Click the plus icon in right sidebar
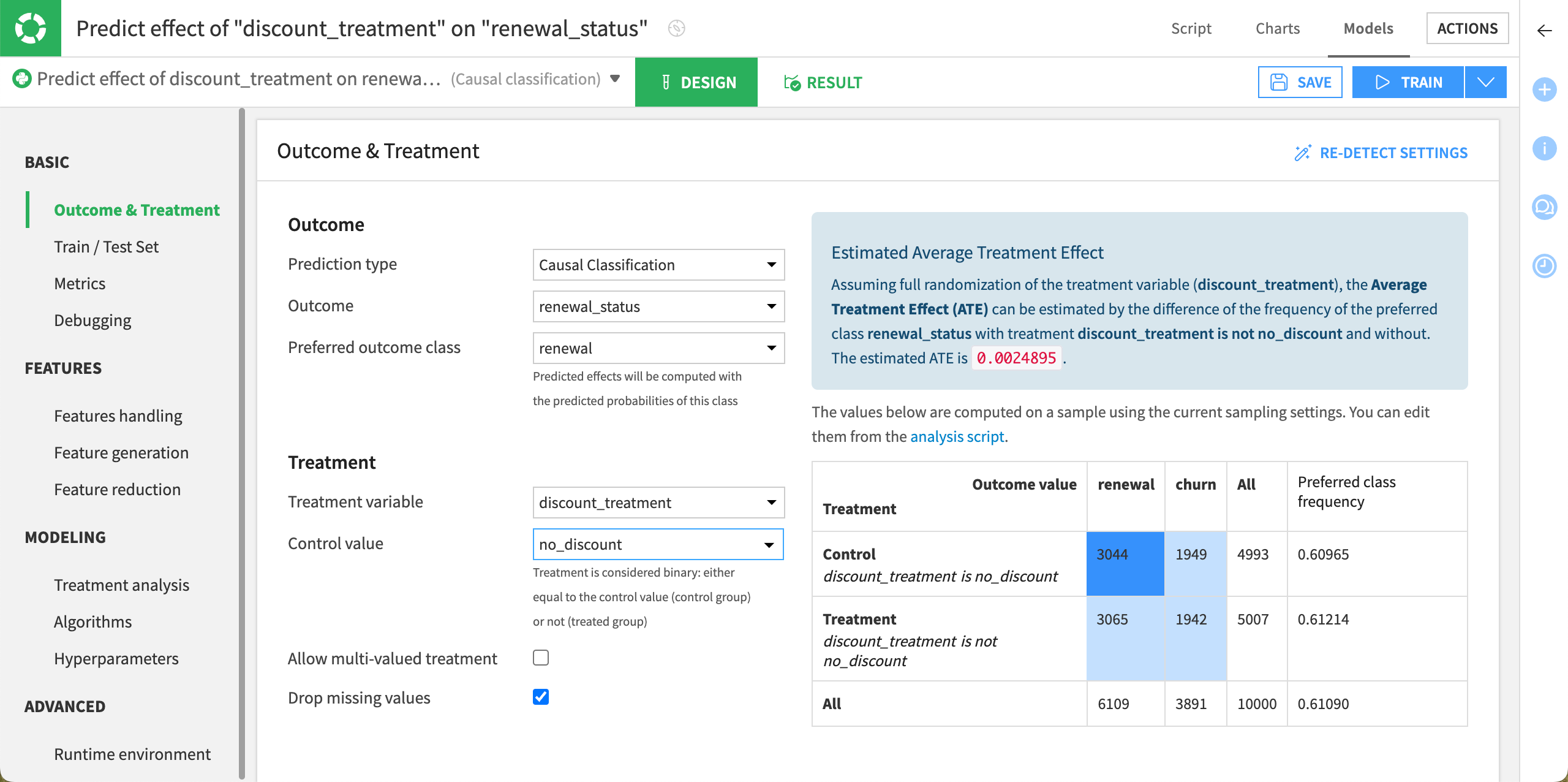Screen dimensions: 1568x782 point(1545,89)
